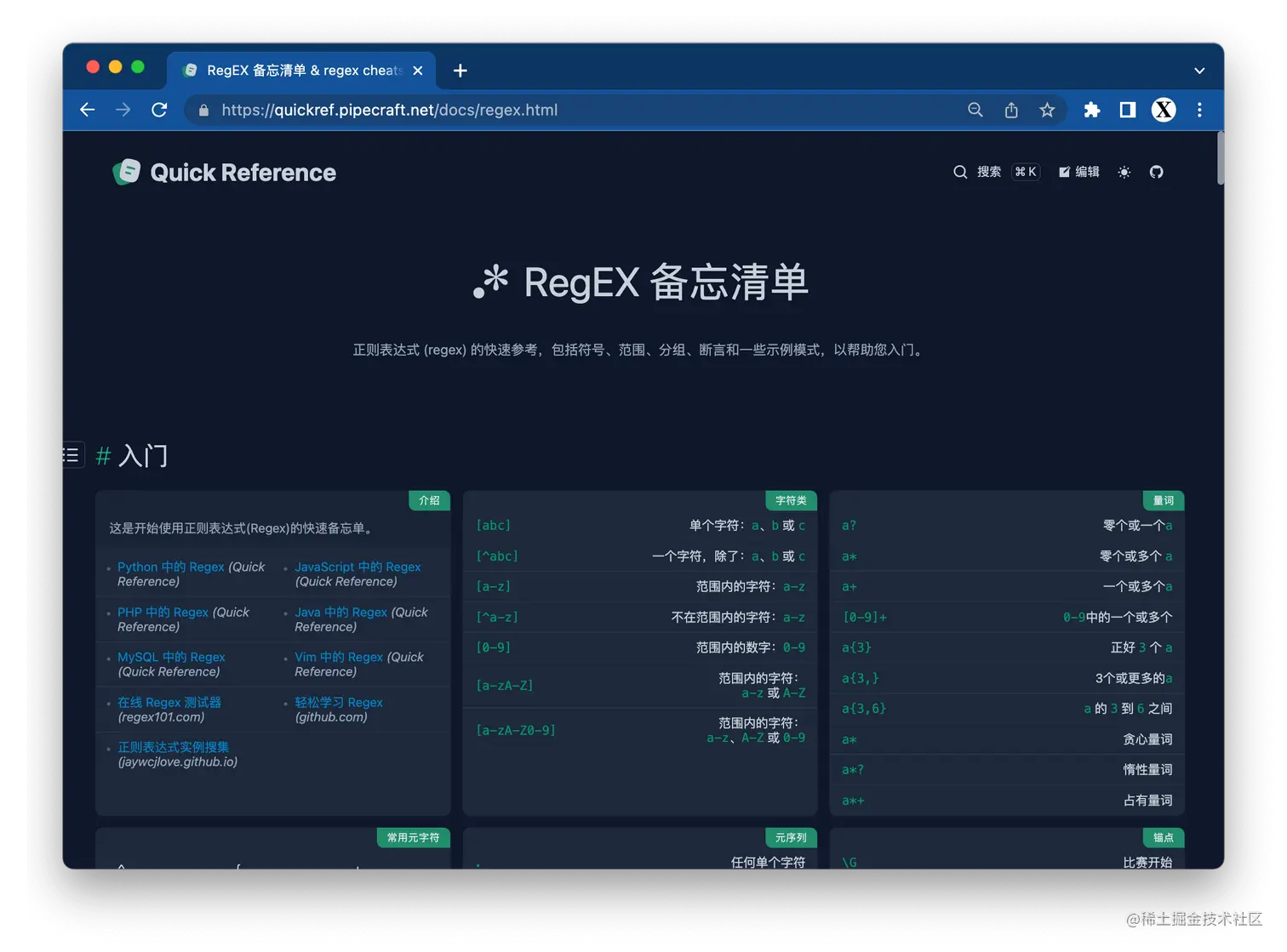Select the a{3,} quantifier cell
This screenshot has height=952, width=1287.
coord(861,678)
